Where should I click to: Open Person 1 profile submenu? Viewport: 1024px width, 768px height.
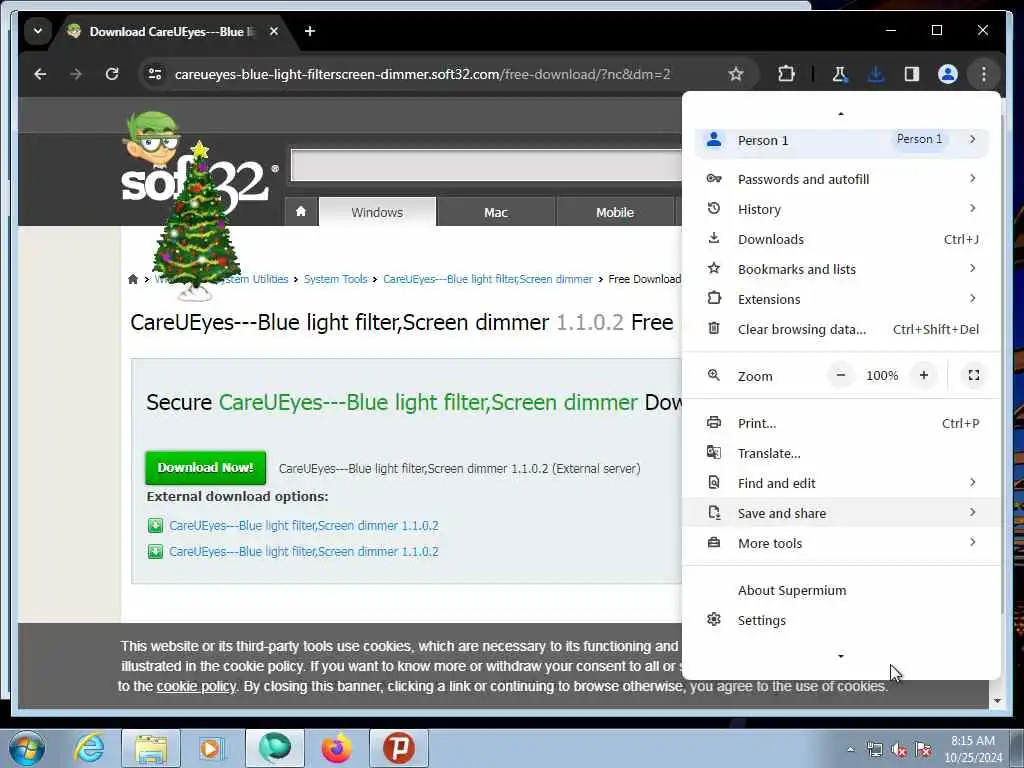[841, 140]
